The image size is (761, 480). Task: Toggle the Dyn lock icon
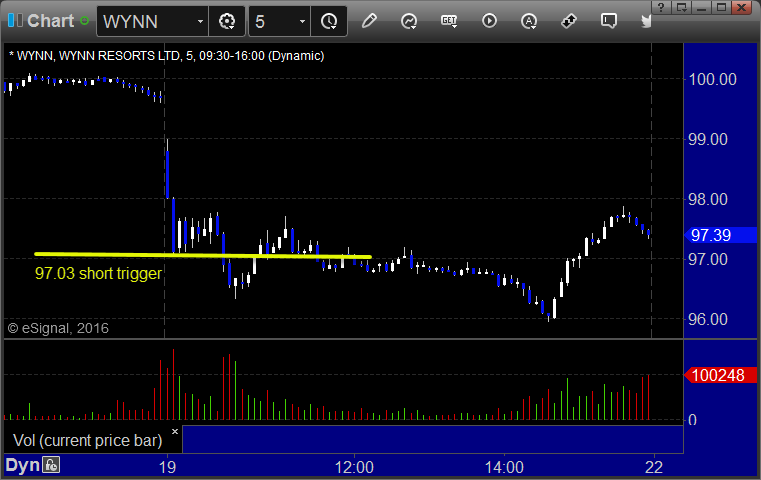51,465
